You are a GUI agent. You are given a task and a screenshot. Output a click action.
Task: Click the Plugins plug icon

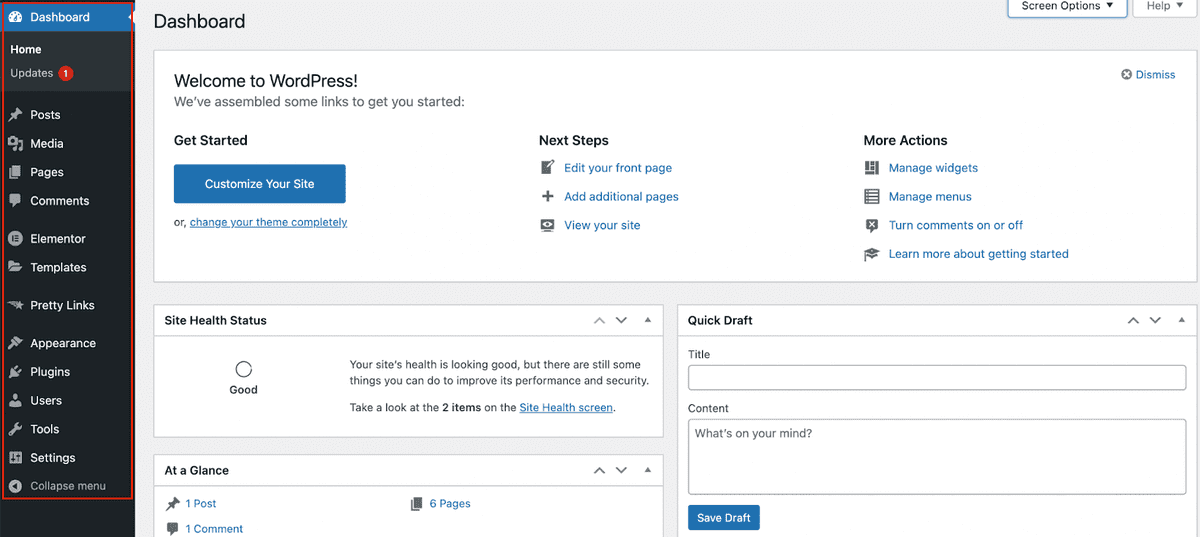click(x=15, y=372)
